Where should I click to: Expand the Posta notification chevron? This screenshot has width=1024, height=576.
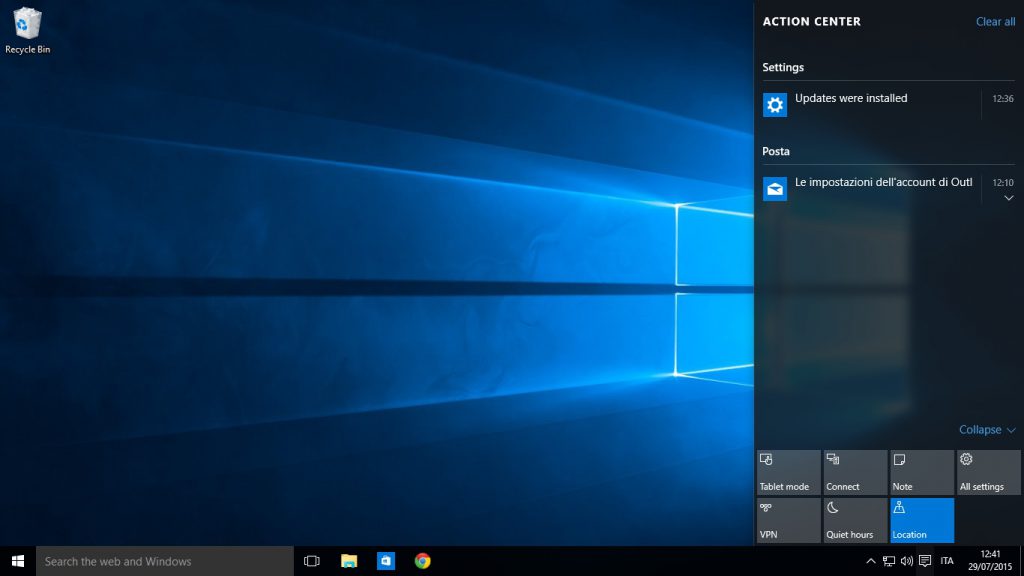[1008, 198]
